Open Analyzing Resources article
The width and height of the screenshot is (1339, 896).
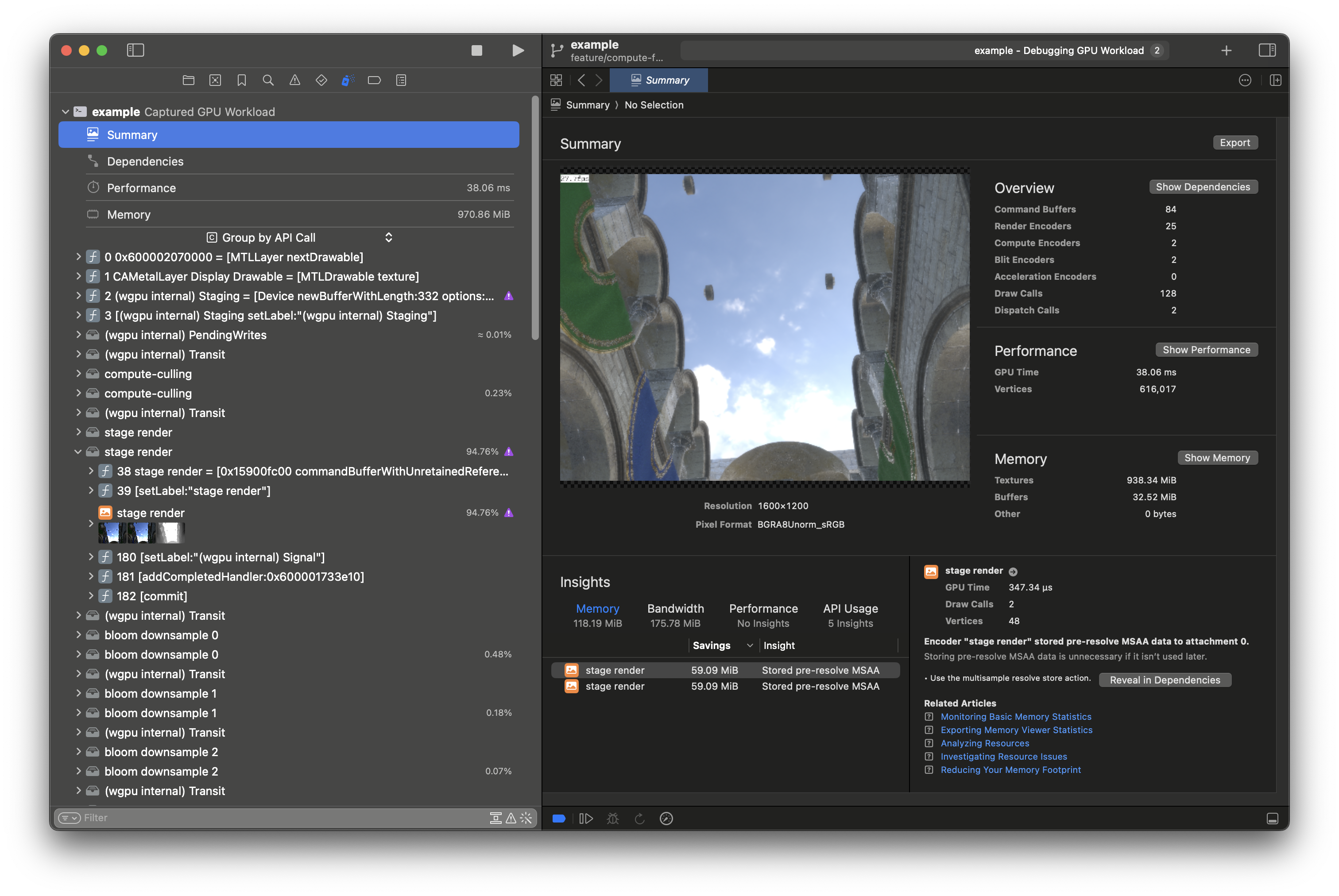coord(985,743)
